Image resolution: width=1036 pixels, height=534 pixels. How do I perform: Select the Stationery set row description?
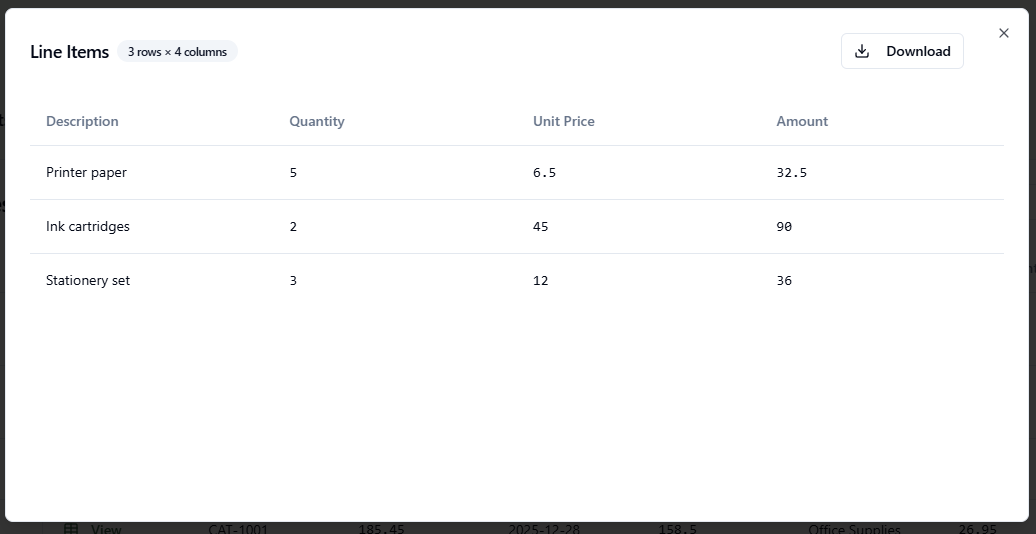(88, 280)
